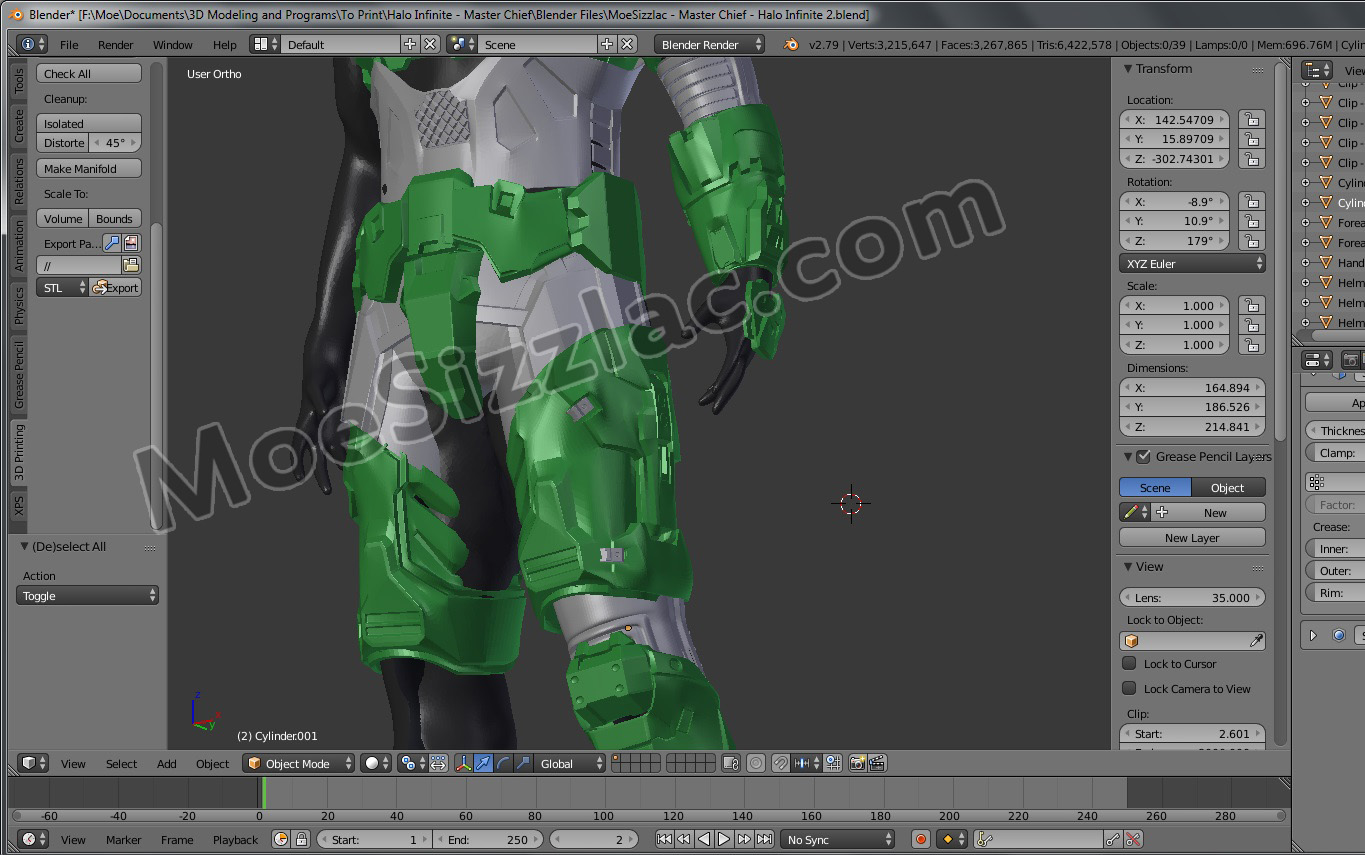The height and width of the screenshot is (855, 1365).
Task: Click the insert keyframe key icon
Action: click(1113, 840)
